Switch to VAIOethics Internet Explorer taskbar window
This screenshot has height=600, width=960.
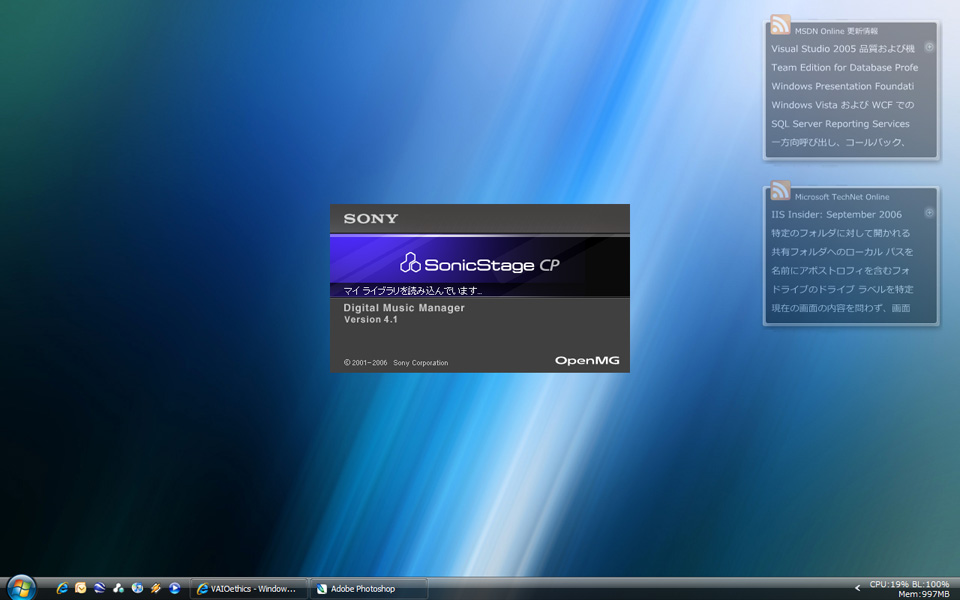pyautogui.click(x=249, y=589)
